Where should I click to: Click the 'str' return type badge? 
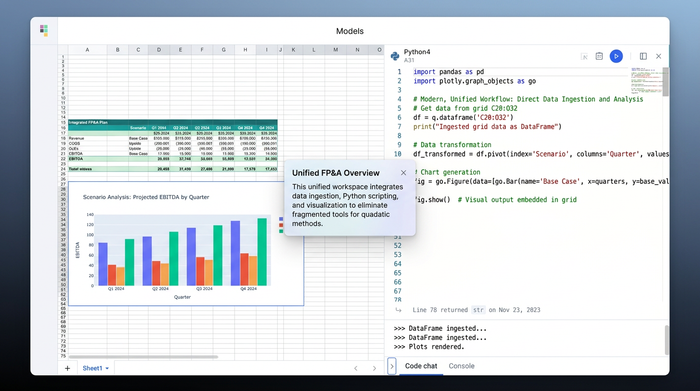tap(478, 310)
